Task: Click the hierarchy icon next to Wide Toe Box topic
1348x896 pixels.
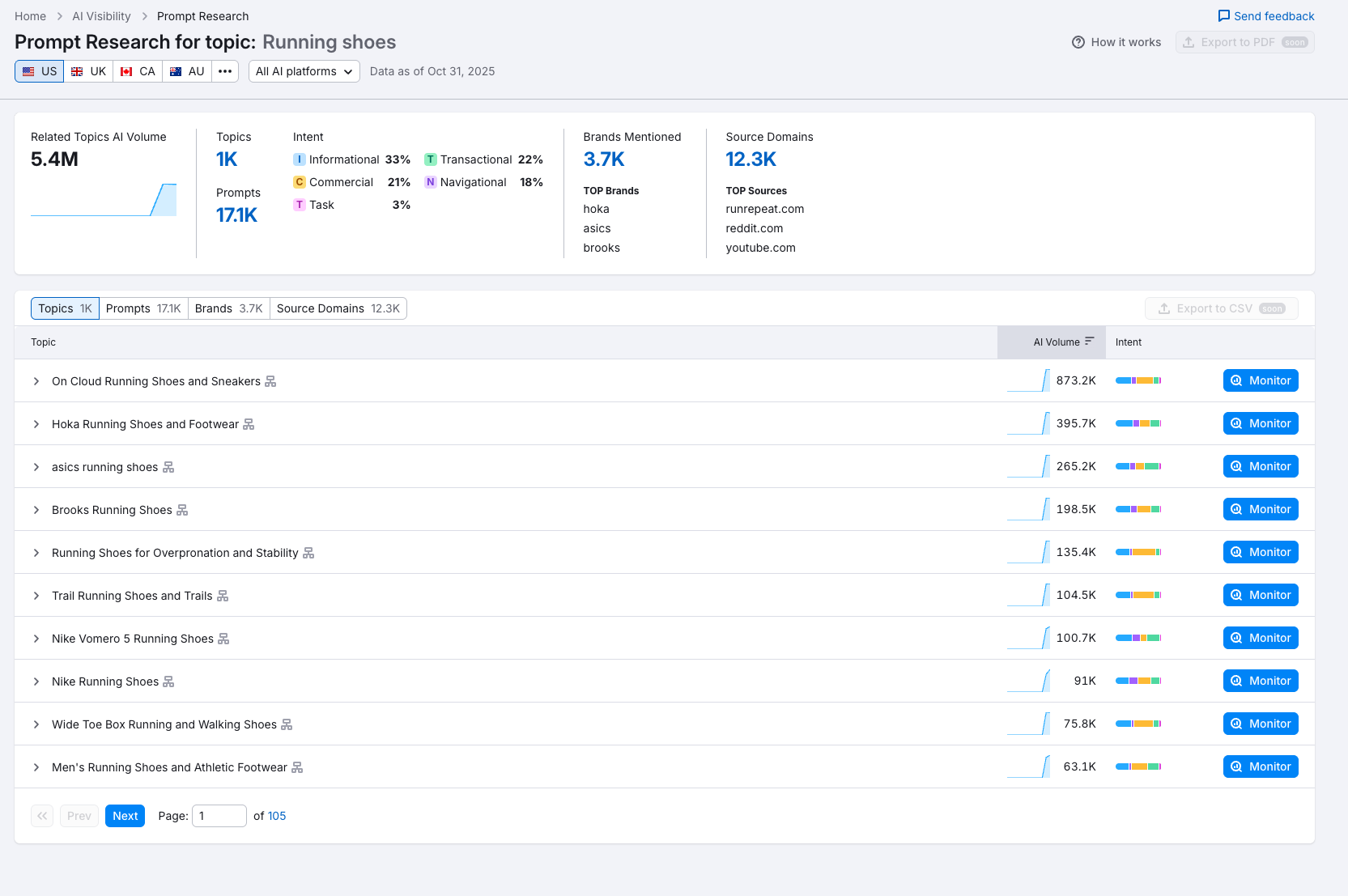Action: point(287,724)
